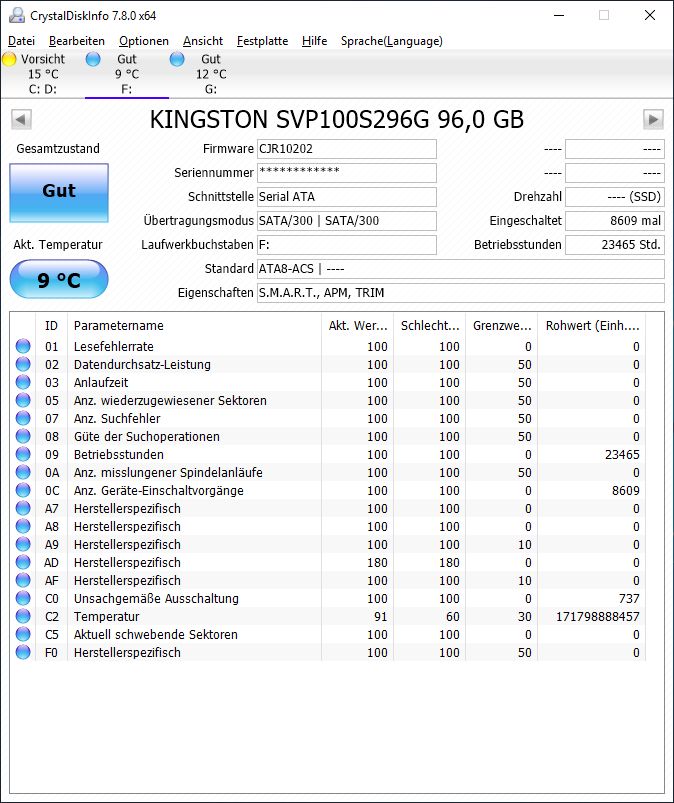Click status orb for wiederzugewiesener Sektoren row
This screenshot has height=803, width=674.
click(x=23, y=400)
